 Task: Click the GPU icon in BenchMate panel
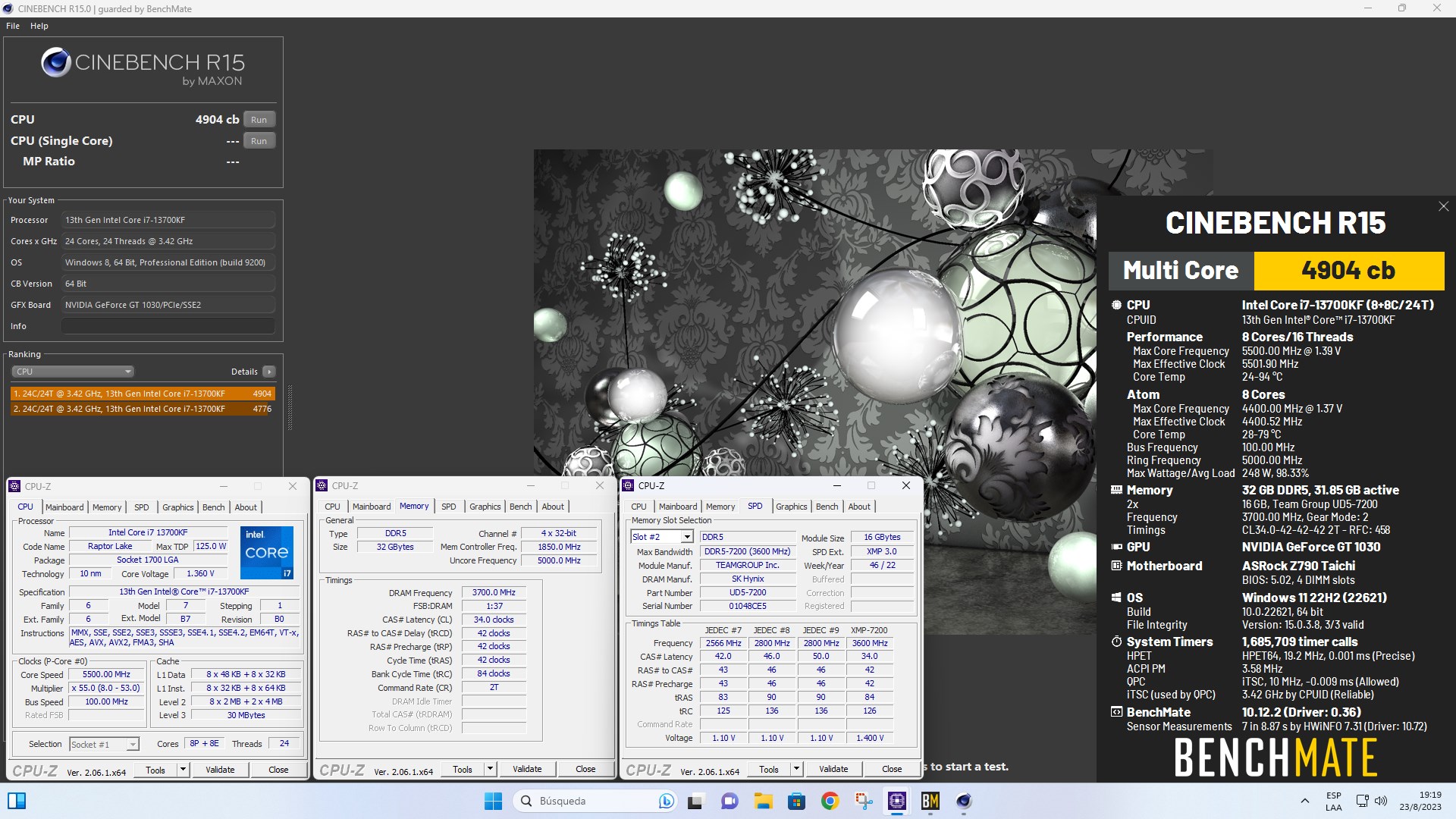(1116, 547)
